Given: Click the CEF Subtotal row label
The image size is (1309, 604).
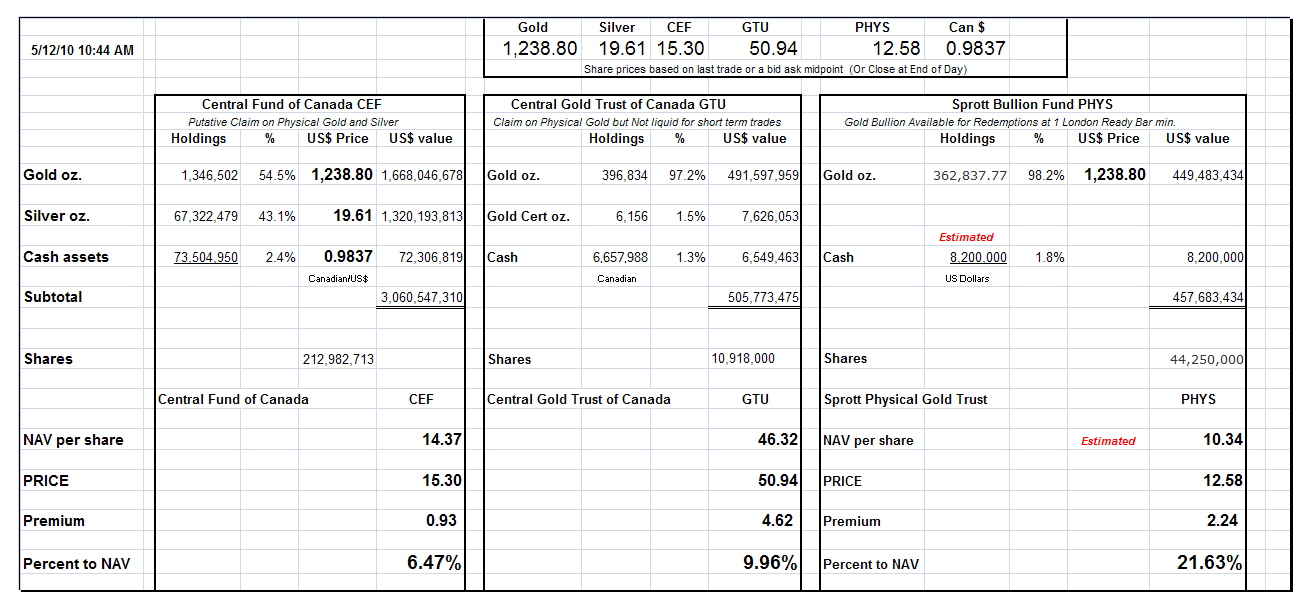Looking at the screenshot, I should pos(53,297).
